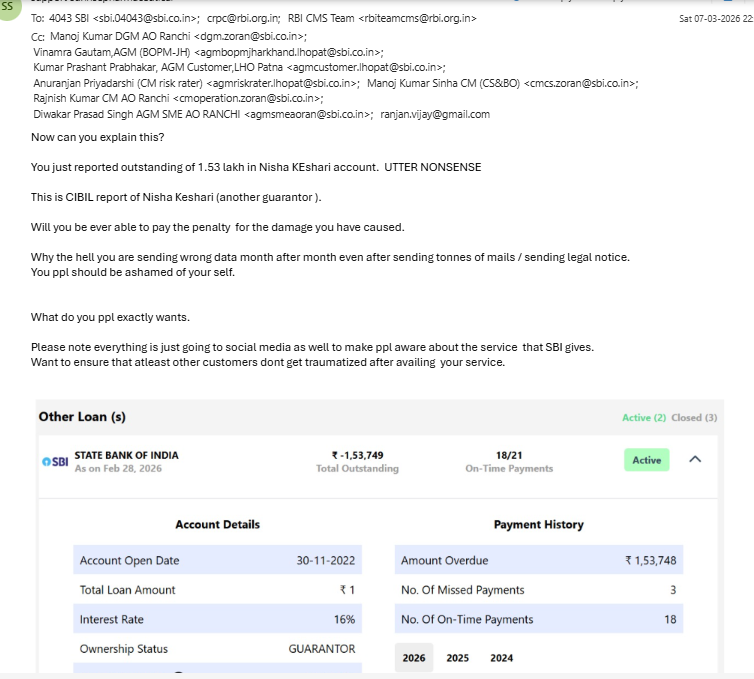Switch to Active (2) loans tab
This screenshot has width=754, height=679.
tap(644, 417)
